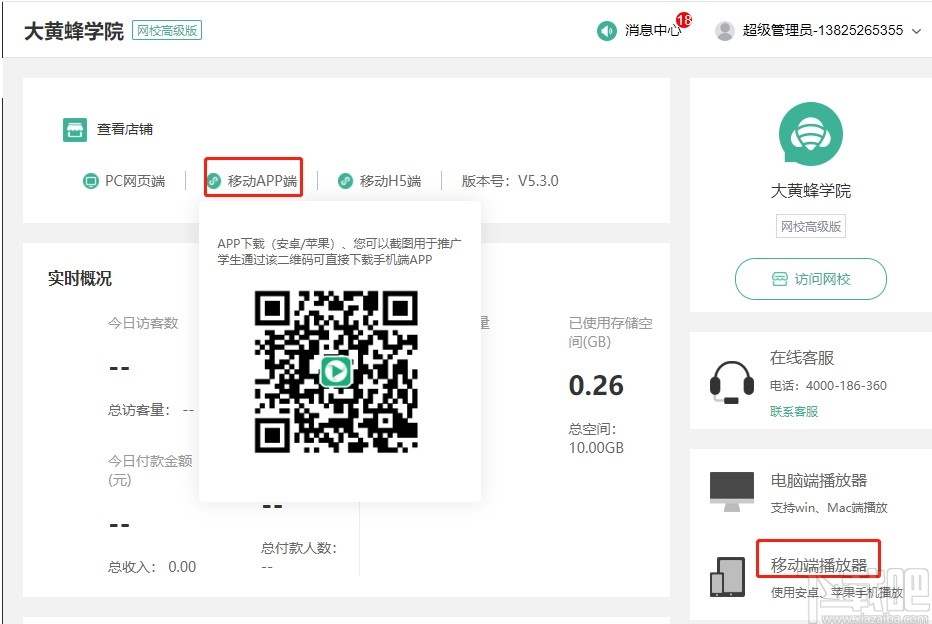Click the 访问网校 button
This screenshot has height=624, width=932.
(810, 279)
